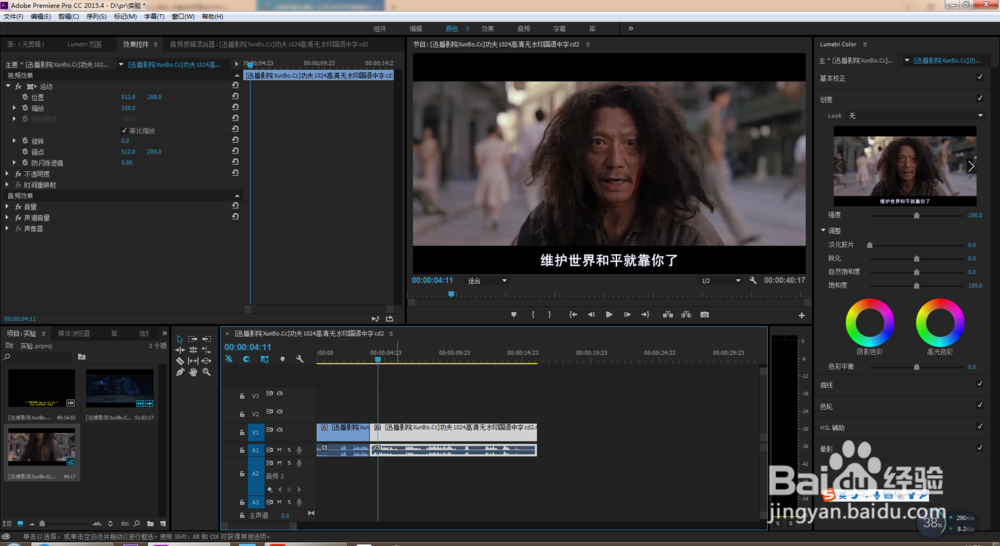Open program monitor settings wrench

753,280
